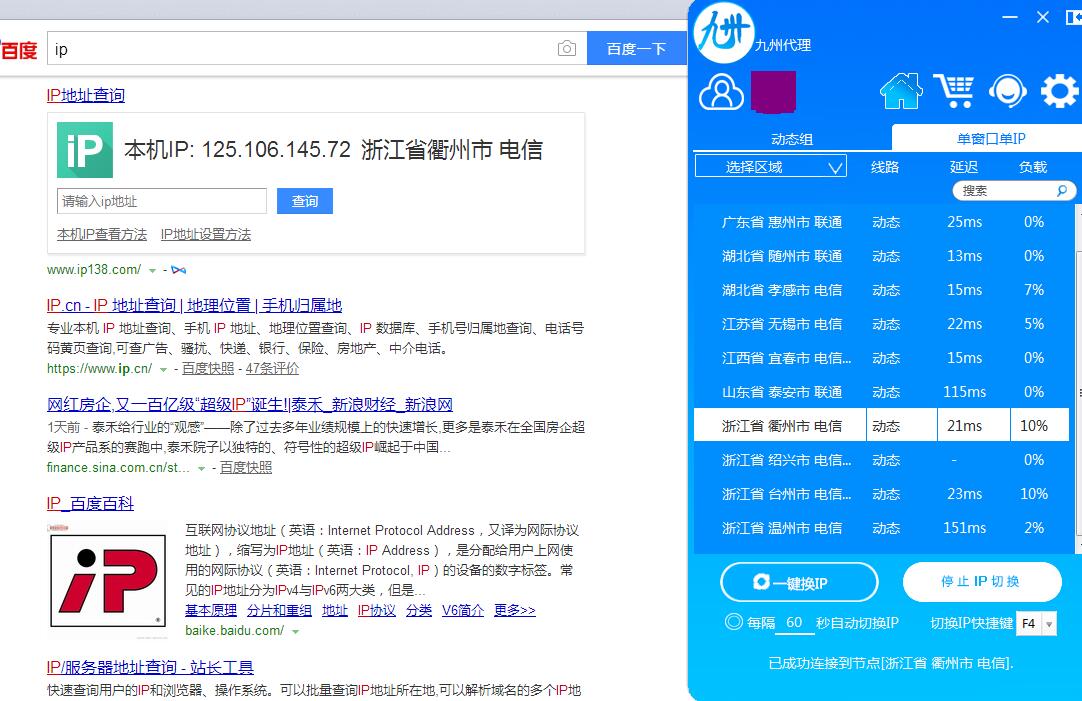This screenshot has height=701, width=1082.
Task: Expand arrow next to baike.baidu.com/ URL
Action: click(295, 631)
